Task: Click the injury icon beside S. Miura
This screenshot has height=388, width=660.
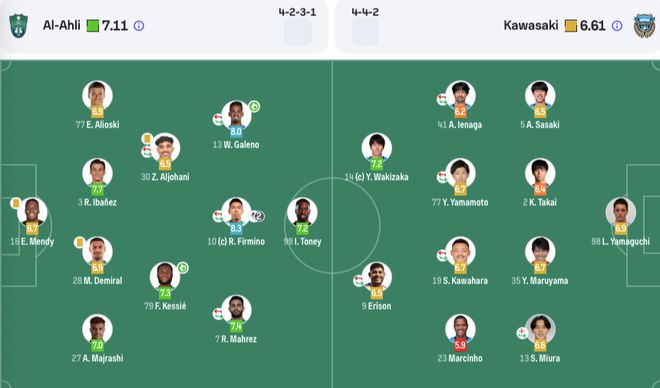Action: click(522, 333)
